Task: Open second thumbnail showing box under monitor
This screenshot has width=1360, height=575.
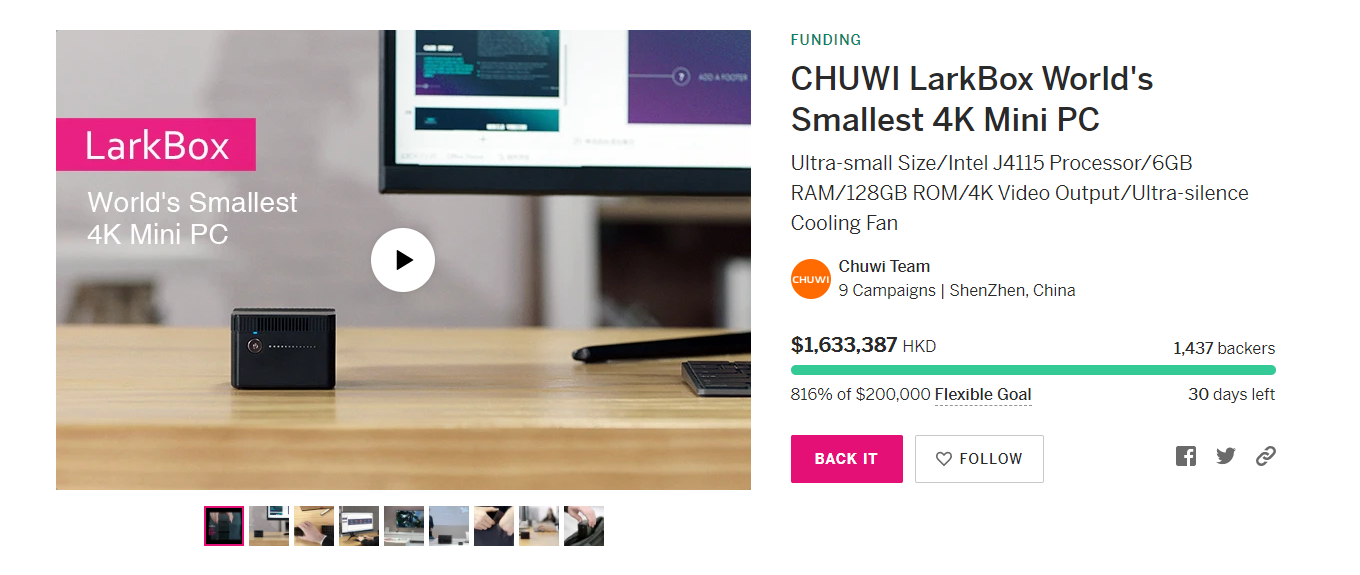Action: click(x=269, y=526)
